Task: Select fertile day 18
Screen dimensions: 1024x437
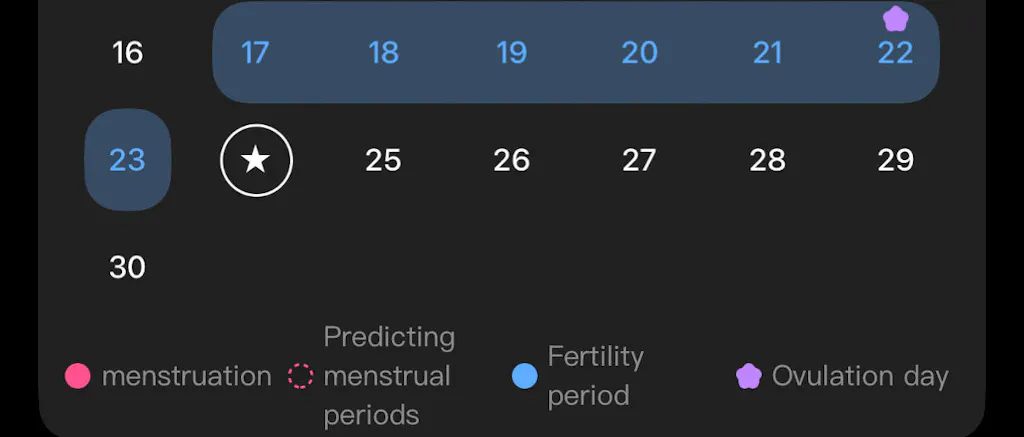Action: click(384, 52)
